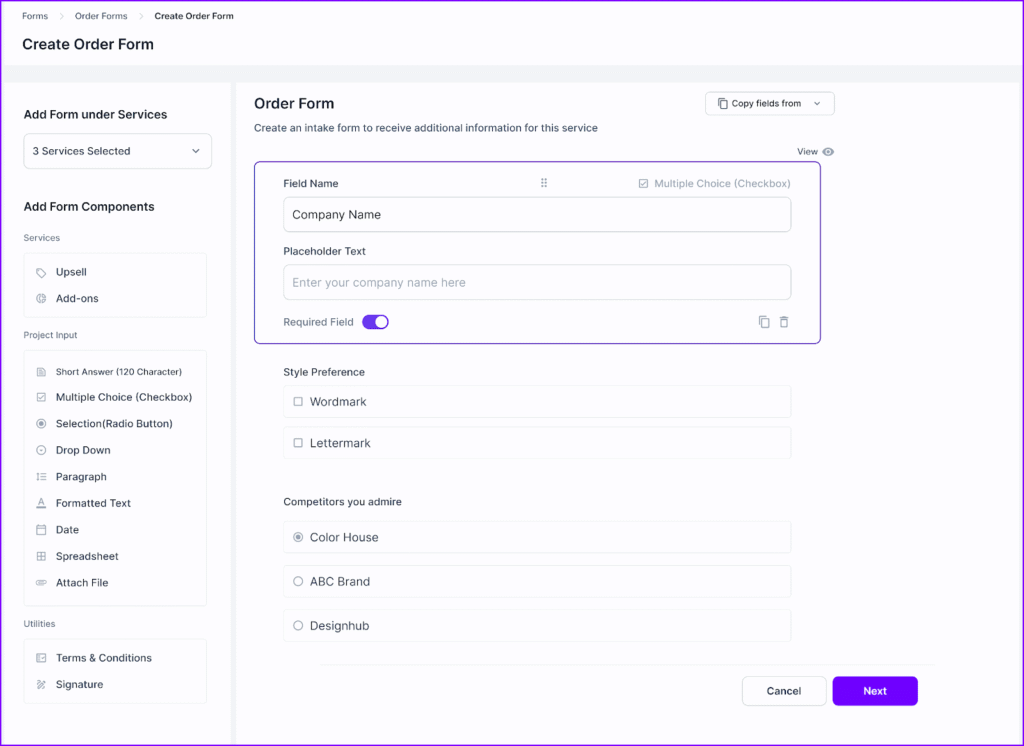The height and width of the screenshot is (746, 1024).
Task: Click the Next button
Action: (x=874, y=690)
